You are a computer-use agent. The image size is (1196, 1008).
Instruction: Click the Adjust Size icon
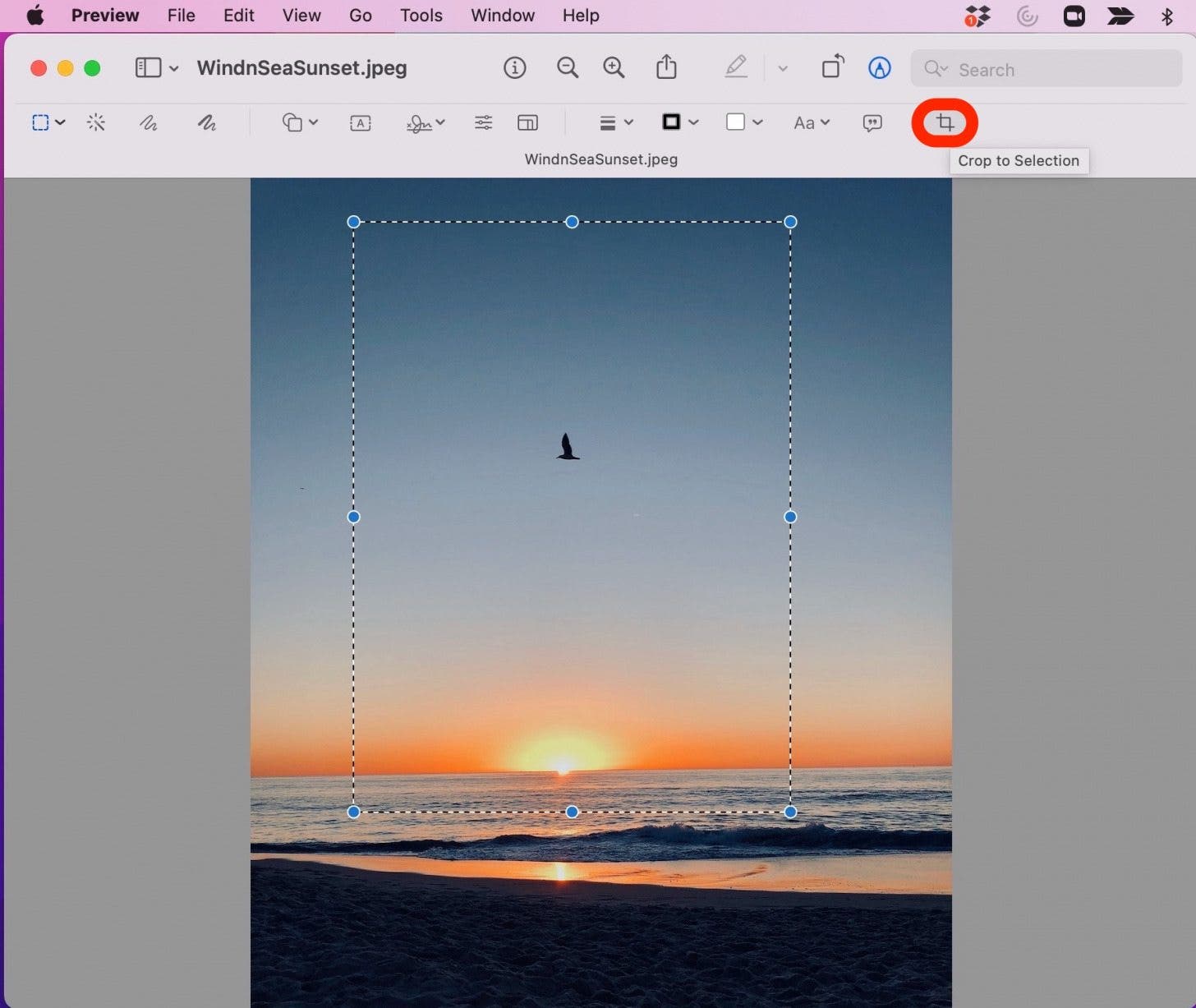[x=527, y=123]
